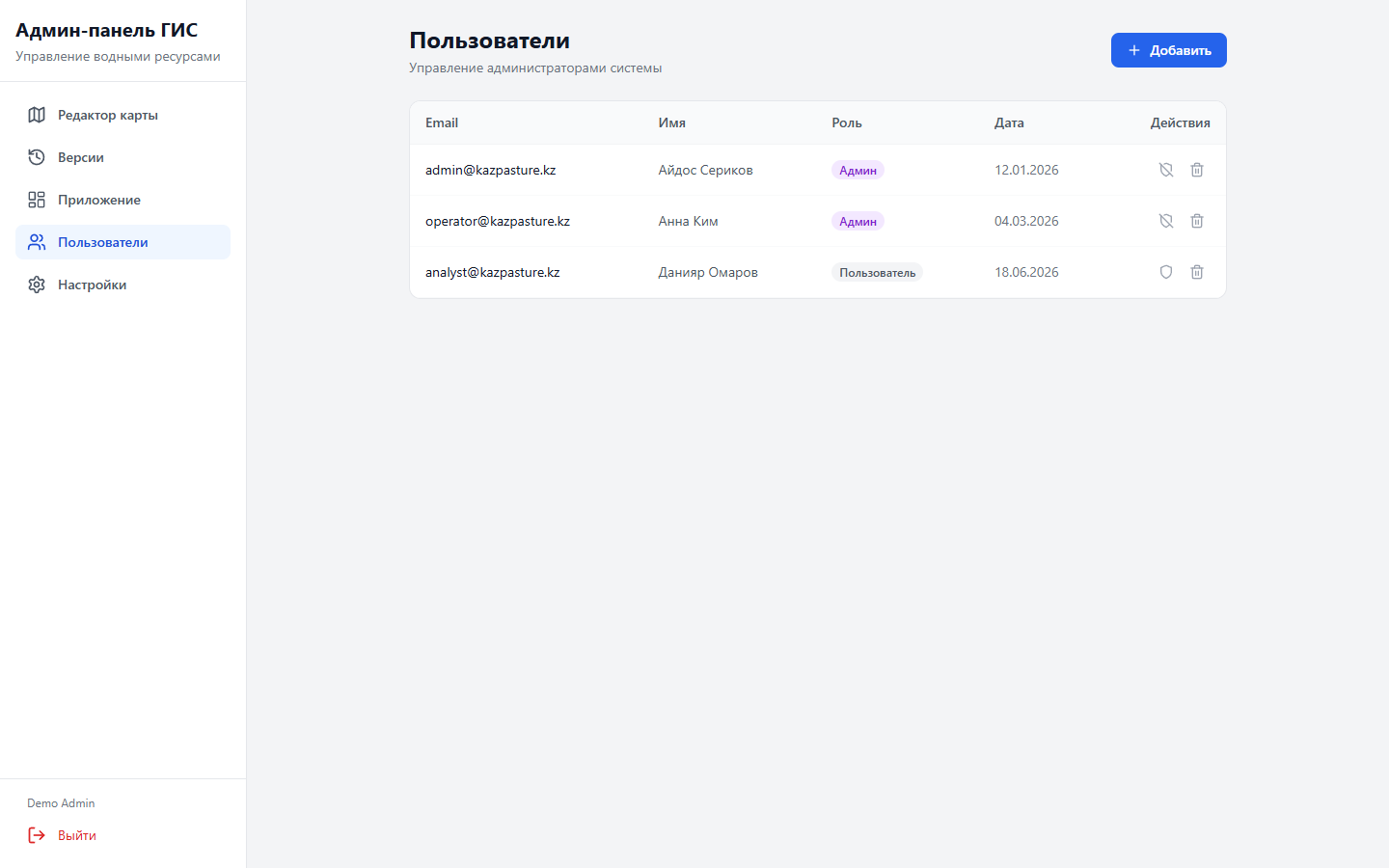Select the date 12.01.2026
The height and width of the screenshot is (868, 1389).
point(1026,170)
